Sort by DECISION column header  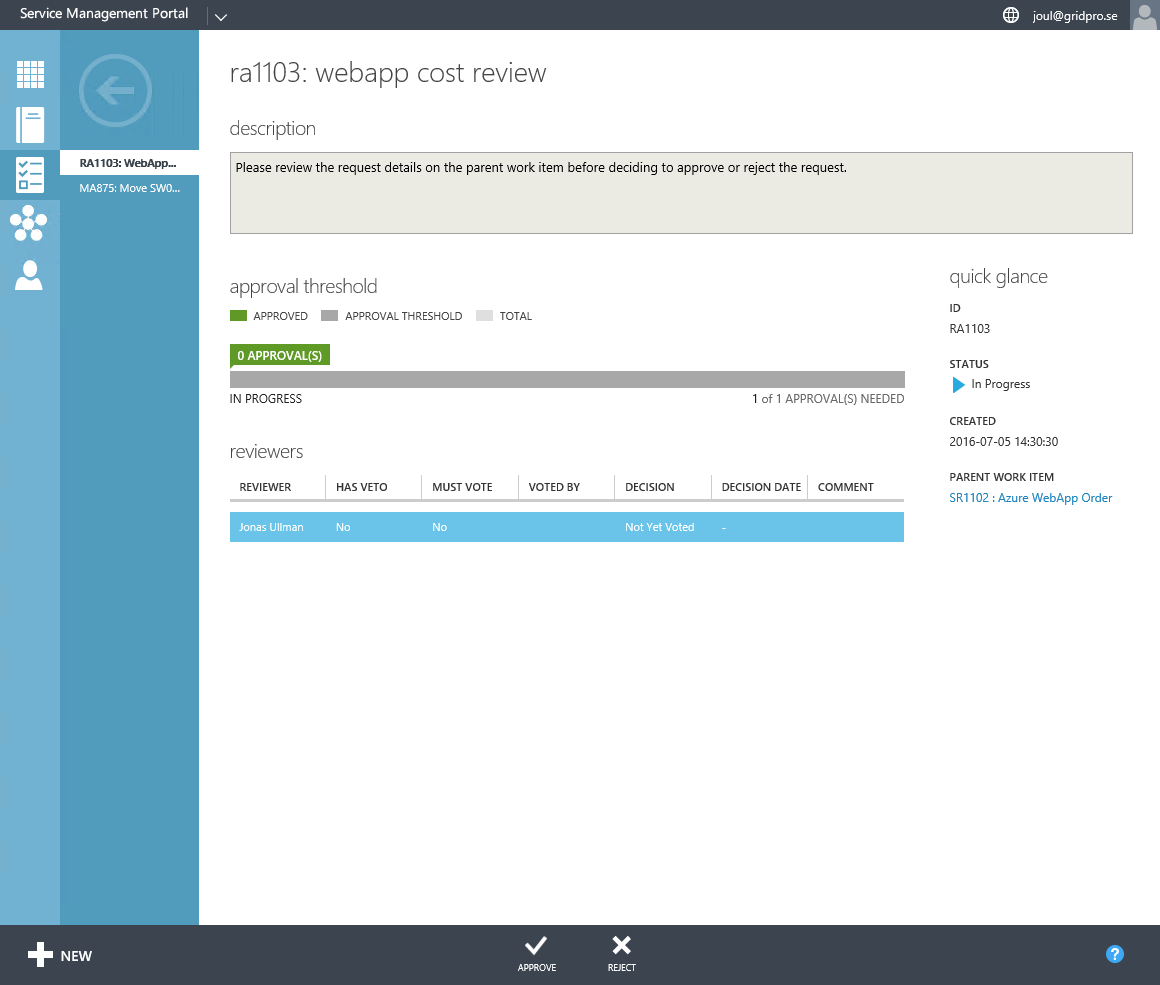click(650, 487)
